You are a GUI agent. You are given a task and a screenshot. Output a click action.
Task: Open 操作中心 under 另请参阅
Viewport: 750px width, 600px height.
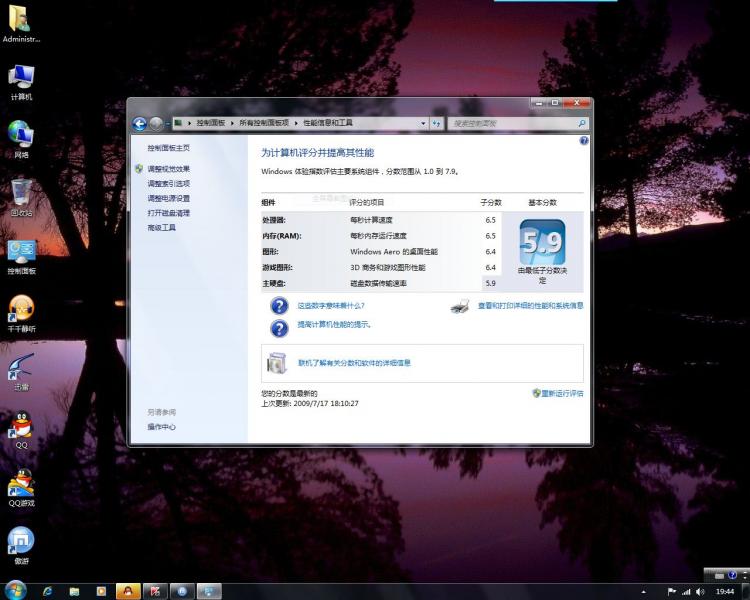pos(161,427)
